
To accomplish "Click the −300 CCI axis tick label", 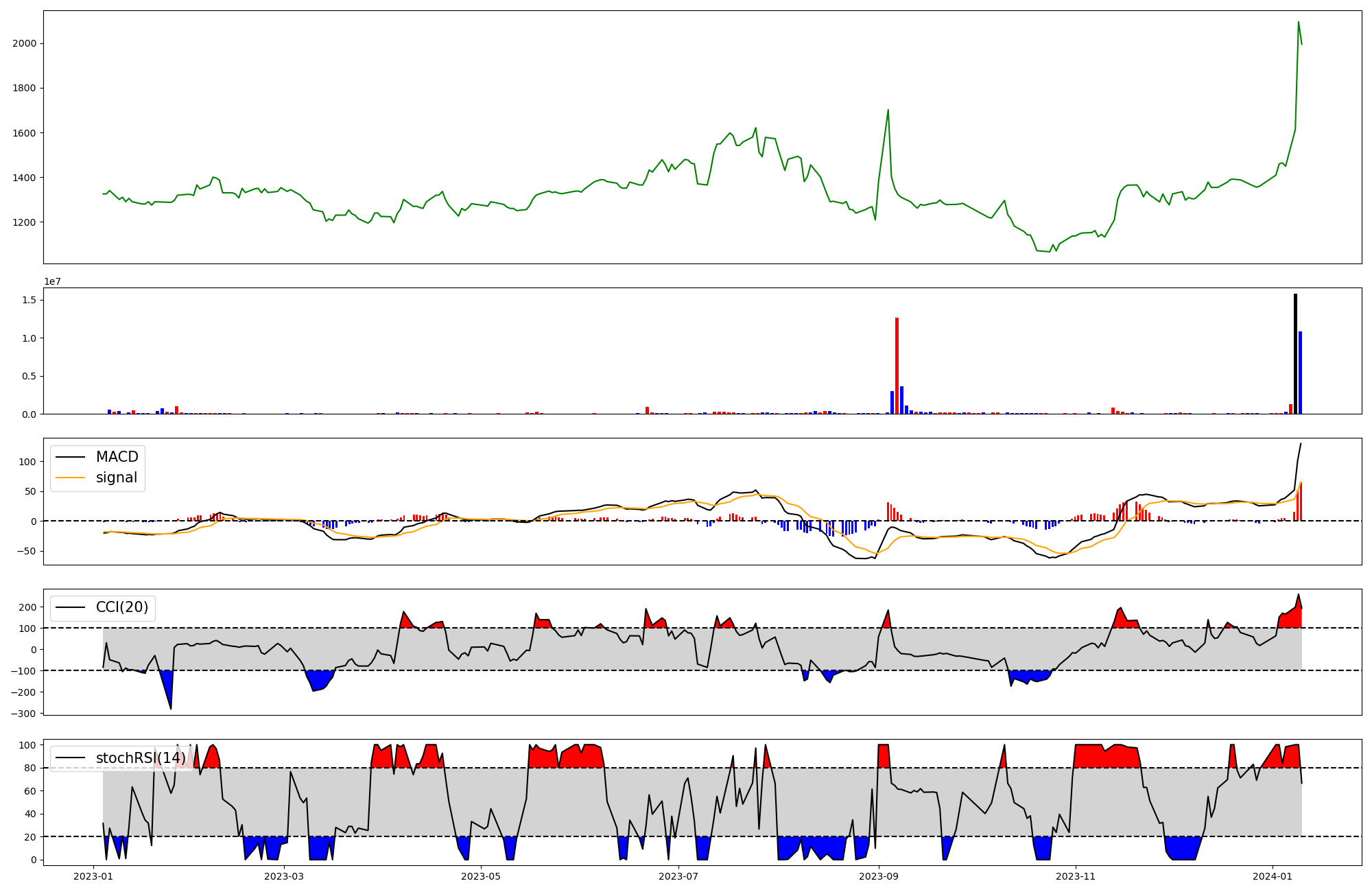I will pos(23,714).
